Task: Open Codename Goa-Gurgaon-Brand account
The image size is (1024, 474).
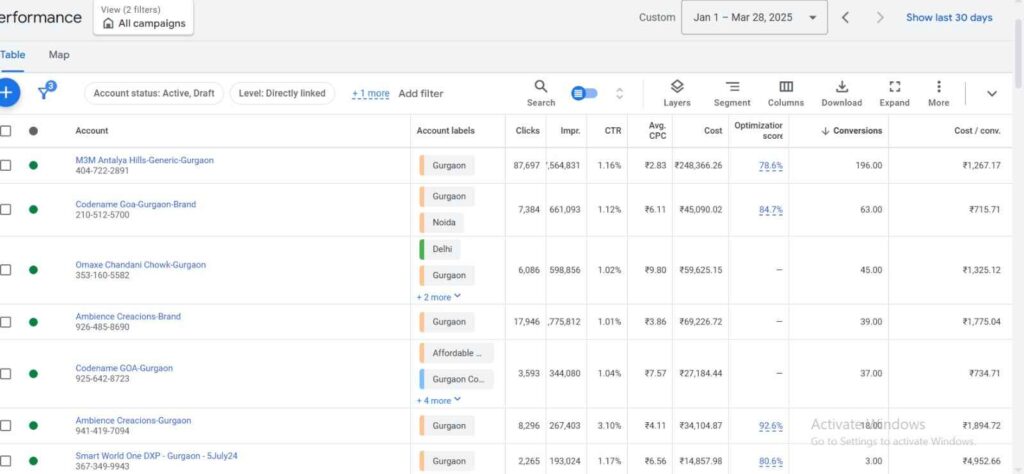Action: tap(135, 204)
